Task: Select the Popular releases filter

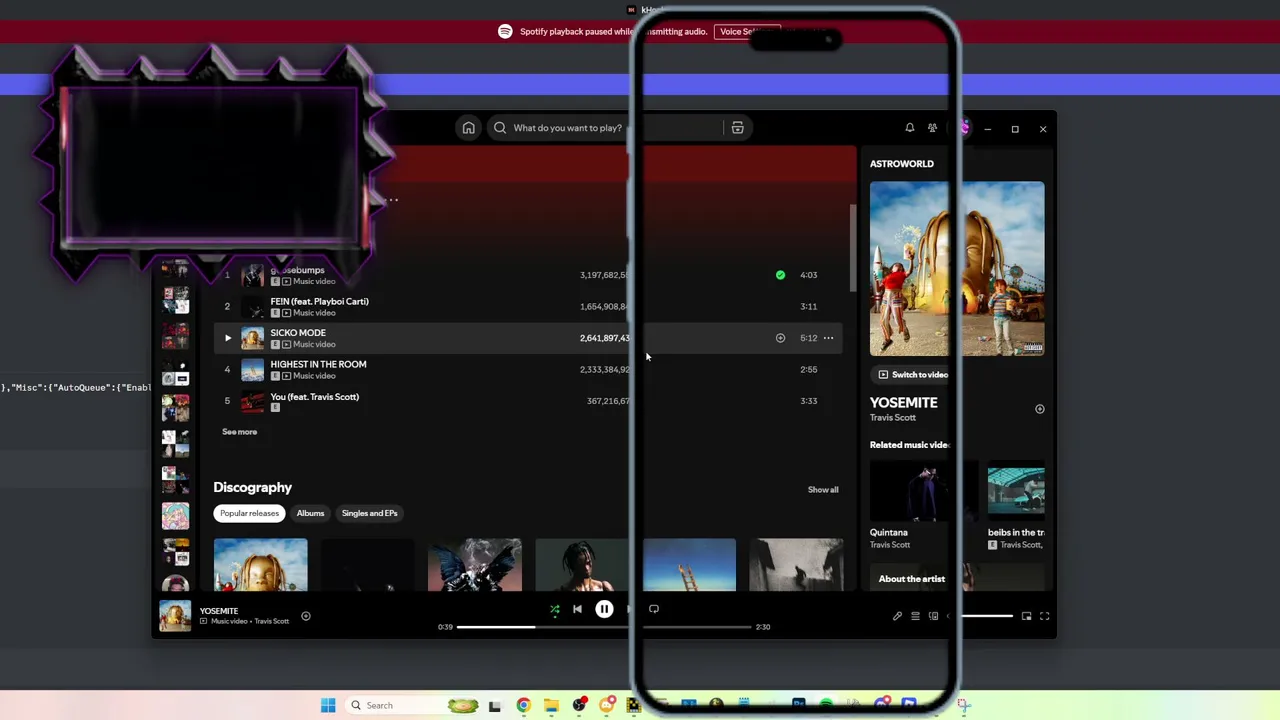Action: 249,513
